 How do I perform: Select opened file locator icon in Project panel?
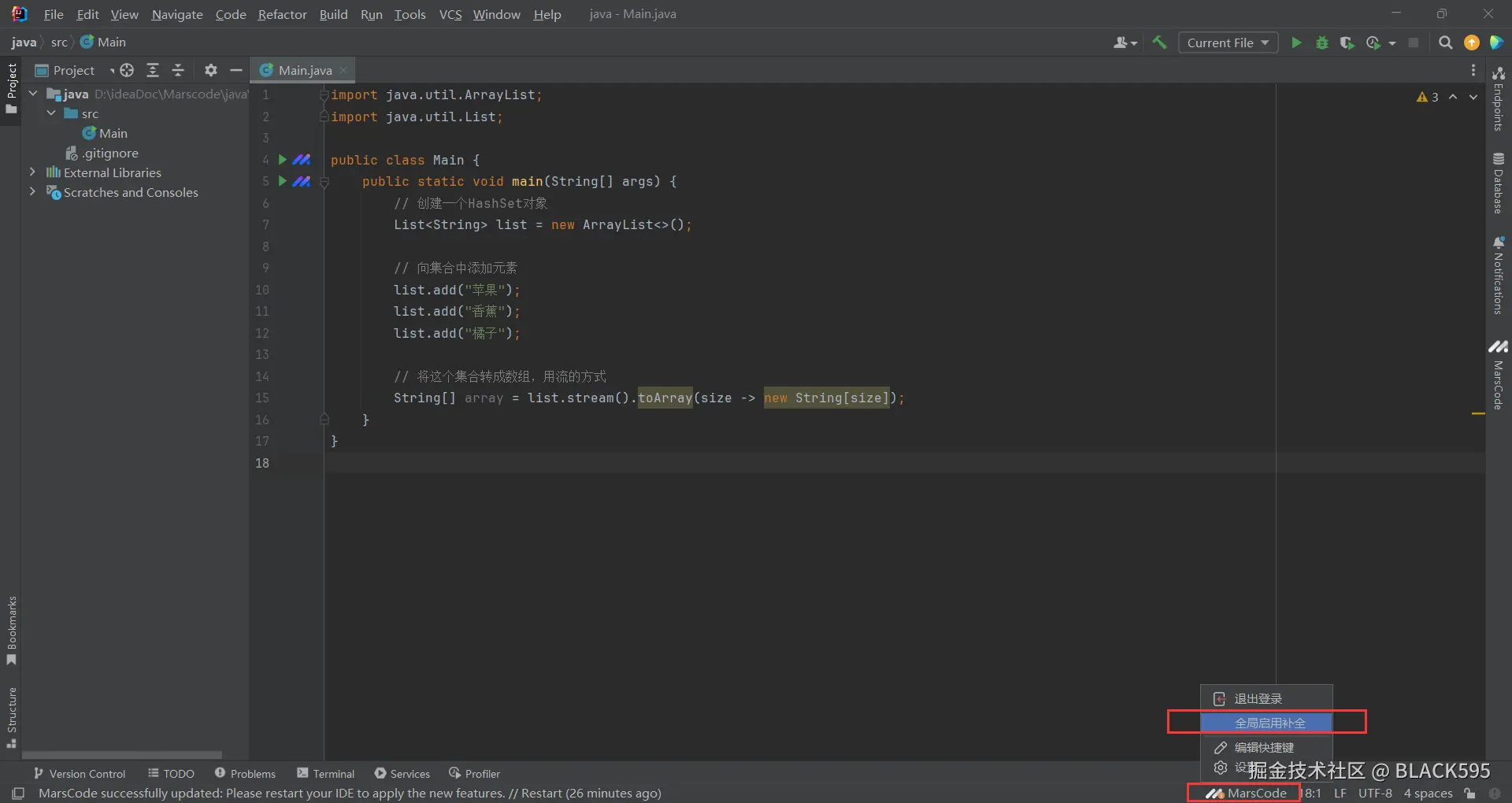pyautogui.click(x=127, y=70)
